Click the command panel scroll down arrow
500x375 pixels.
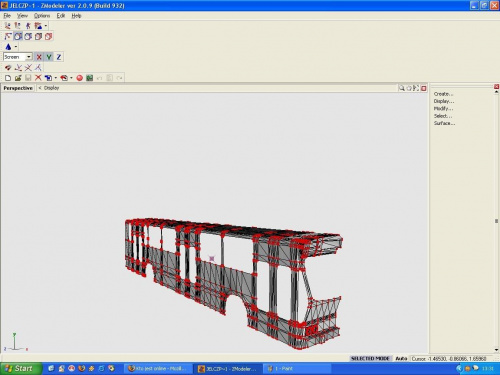[x=496, y=350]
